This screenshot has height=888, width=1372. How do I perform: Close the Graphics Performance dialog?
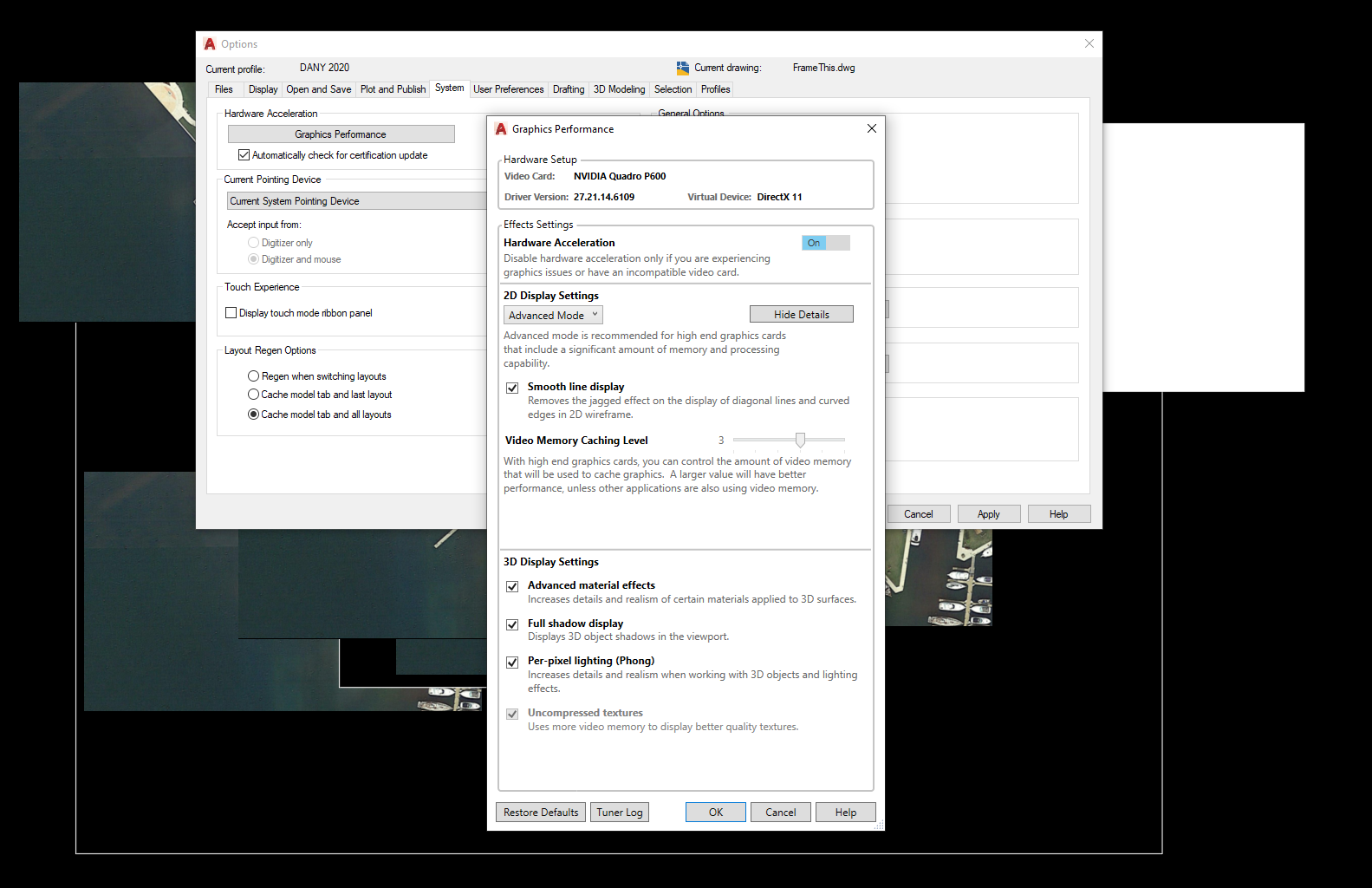[872, 128]
